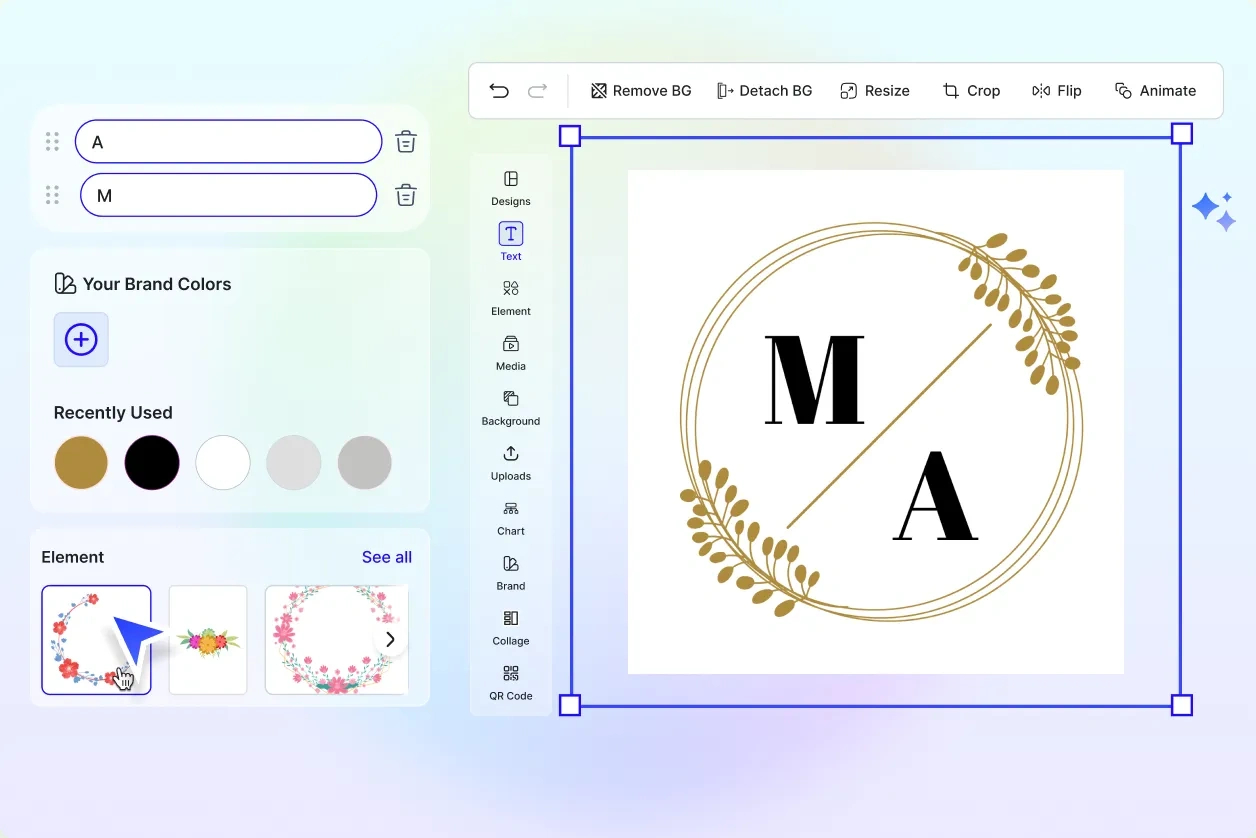Select the Chart sidebar tool
The width and height of the screenshot is (1256, 838).
[x=510, y=517]
